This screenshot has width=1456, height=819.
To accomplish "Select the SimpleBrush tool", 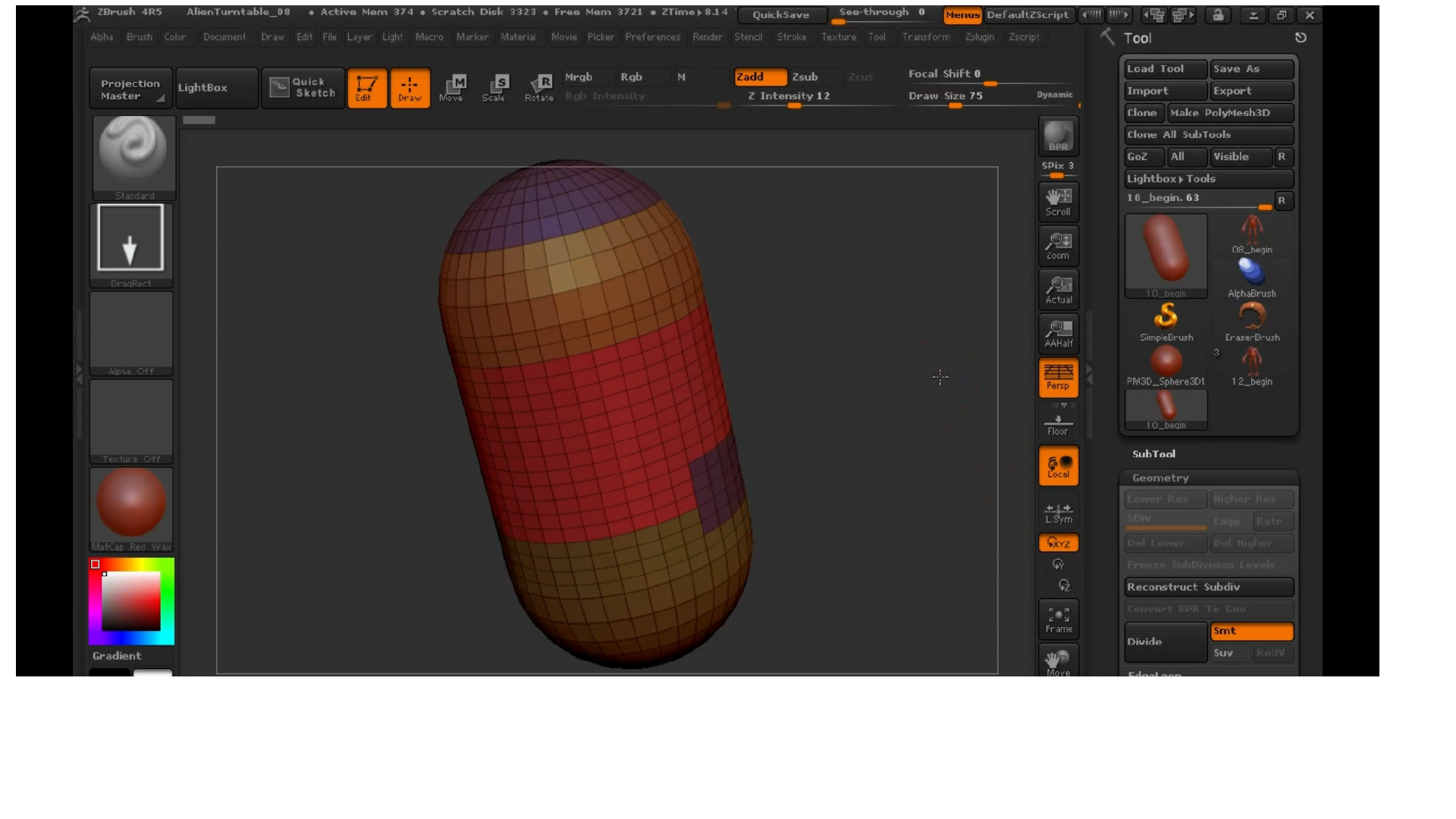I will 1166,322.
